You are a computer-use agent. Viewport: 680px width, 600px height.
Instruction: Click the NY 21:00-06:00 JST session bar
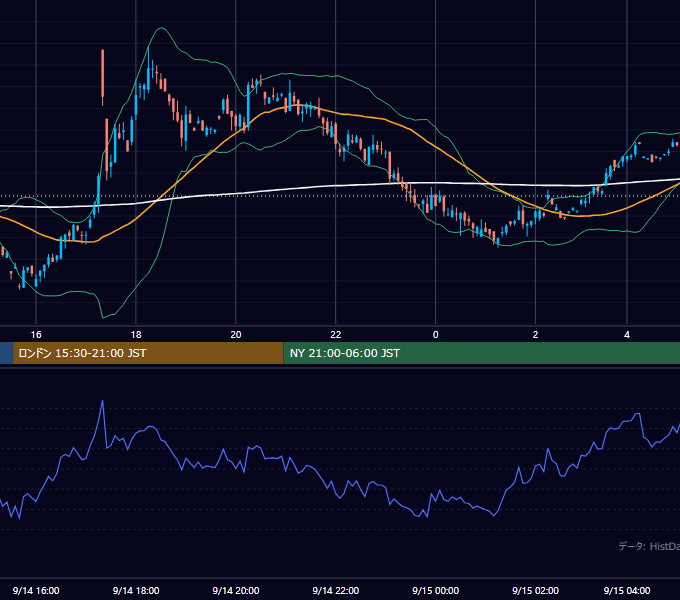tap(482, 353)
